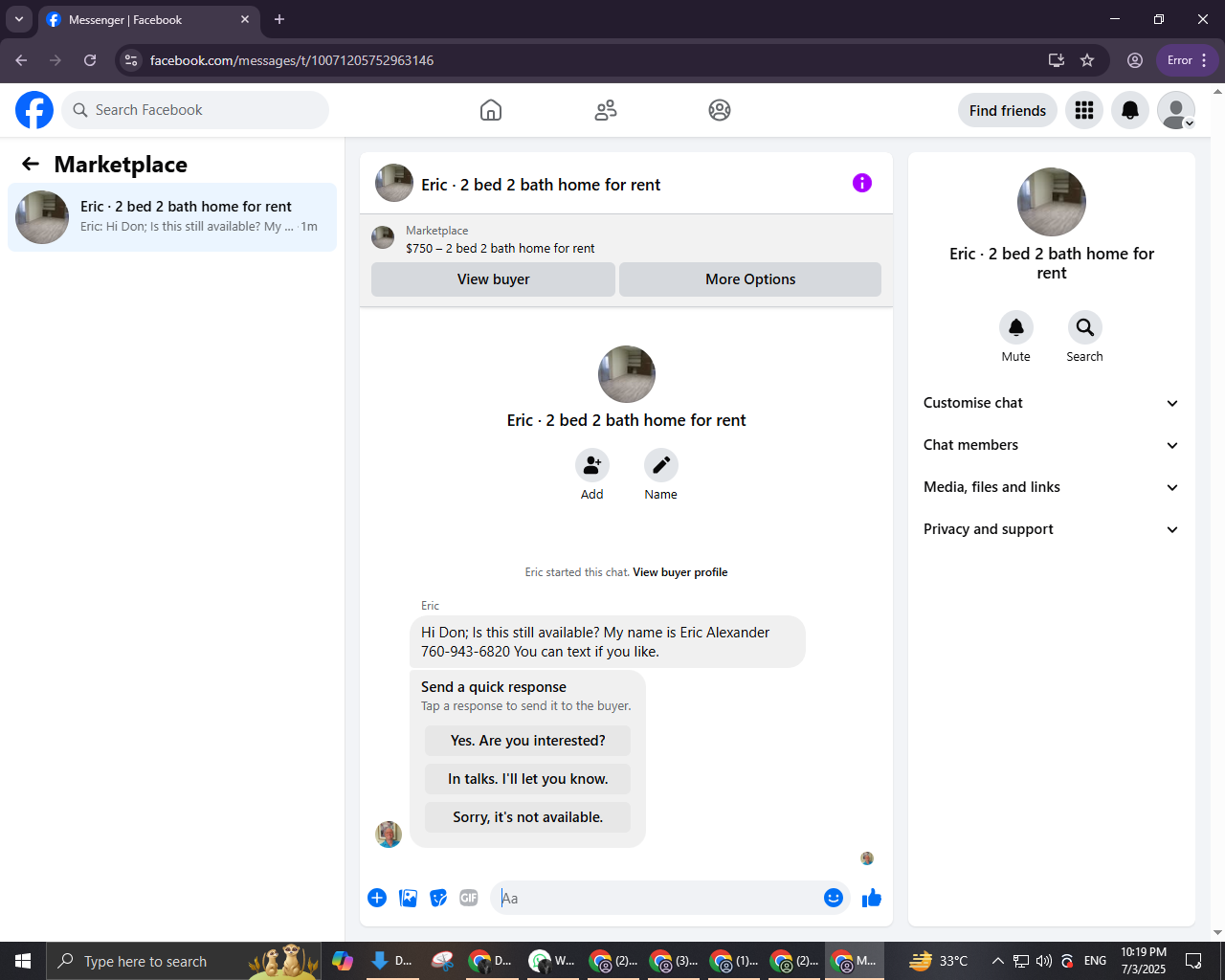Expand Media, files and links section
The height and width of the screenshot is (980, 1225).
tap(1052, 487)
